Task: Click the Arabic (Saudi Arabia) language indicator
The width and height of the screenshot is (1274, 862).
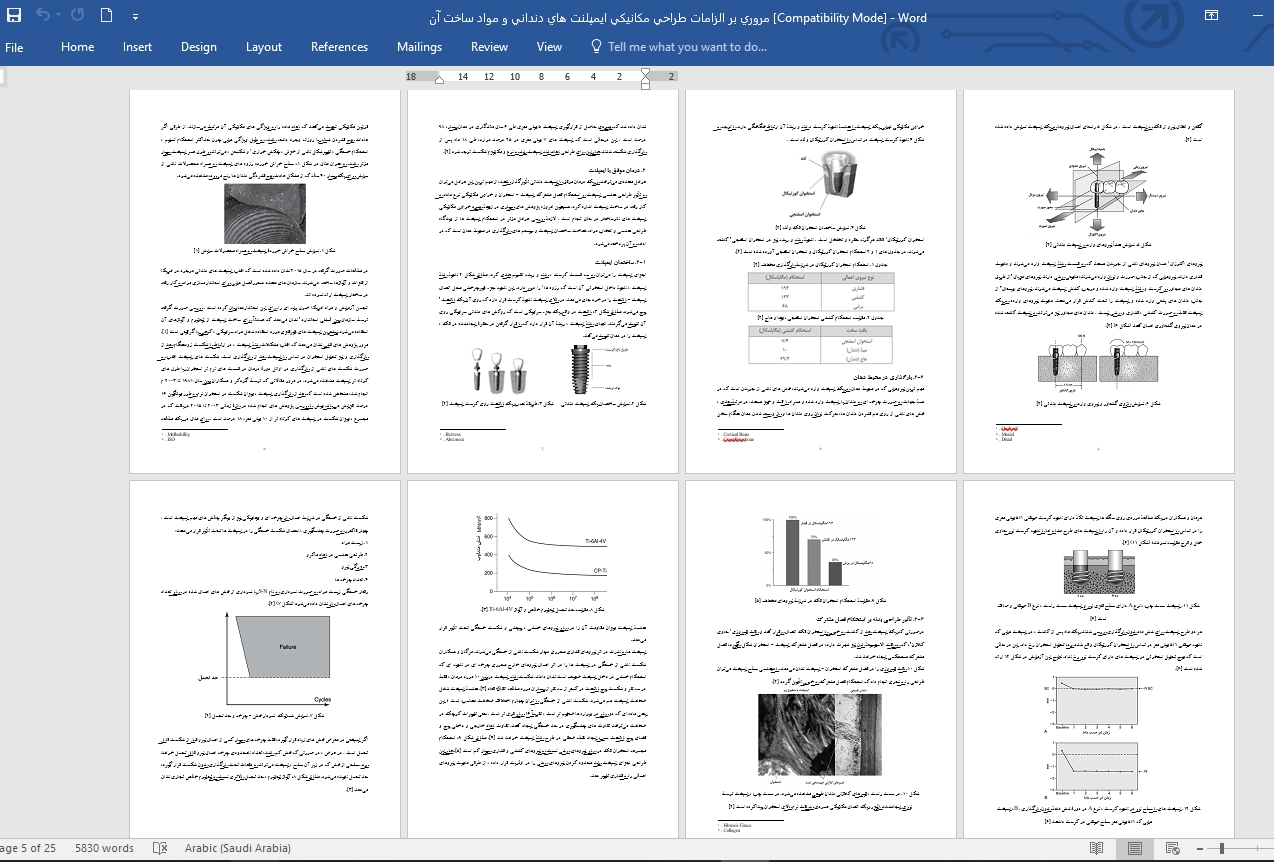Action: [x=238, y=848]
